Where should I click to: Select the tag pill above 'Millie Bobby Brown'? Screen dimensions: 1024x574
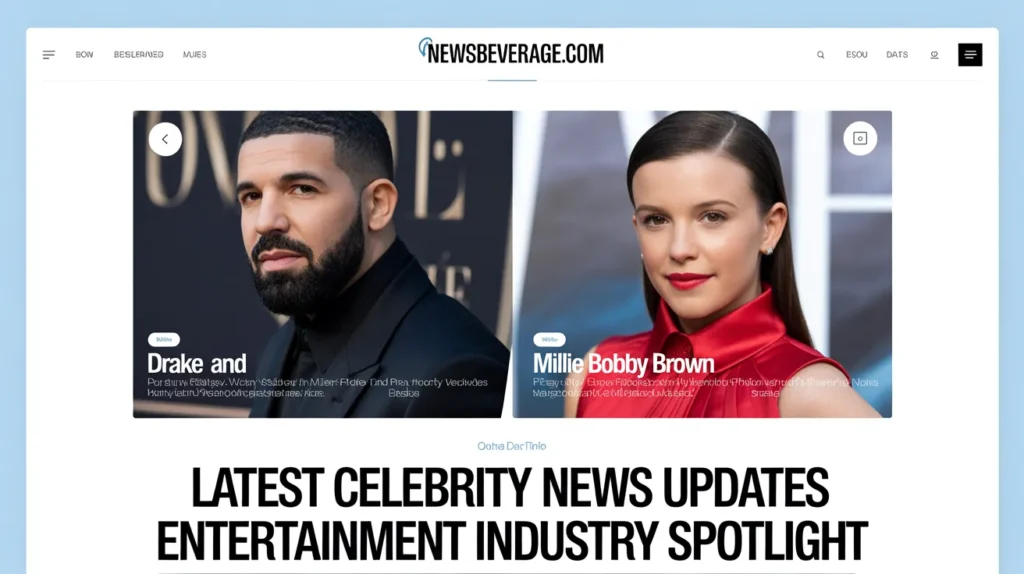pyautogui.click(x=549, y=340)
